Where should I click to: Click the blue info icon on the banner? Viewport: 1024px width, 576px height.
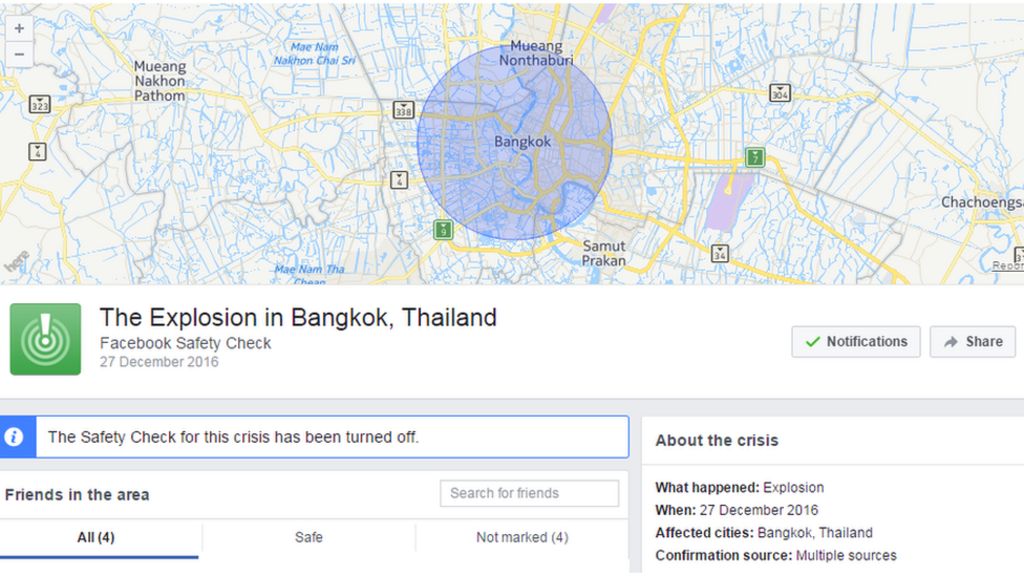coord(13,437)
